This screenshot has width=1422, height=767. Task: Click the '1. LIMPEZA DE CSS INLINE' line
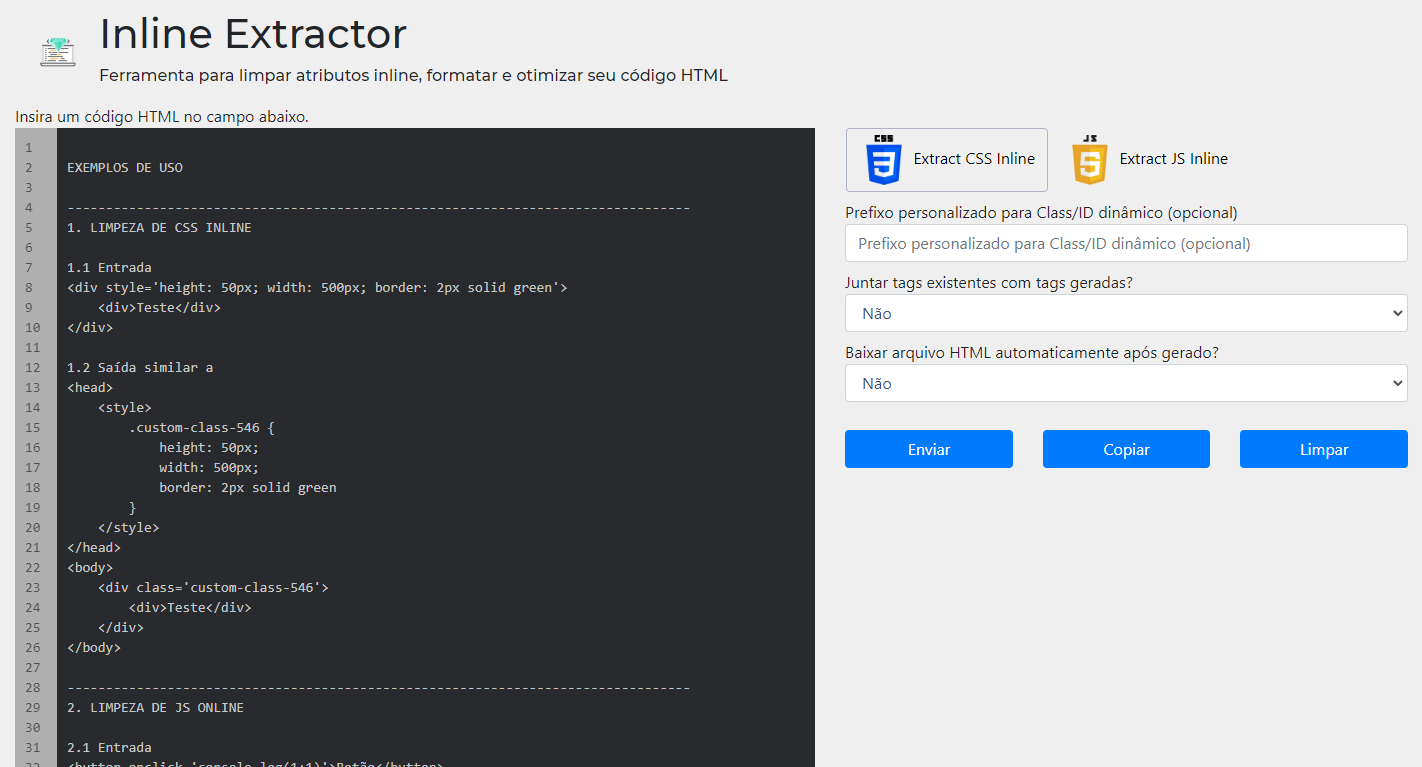click(x=159, y=227)
